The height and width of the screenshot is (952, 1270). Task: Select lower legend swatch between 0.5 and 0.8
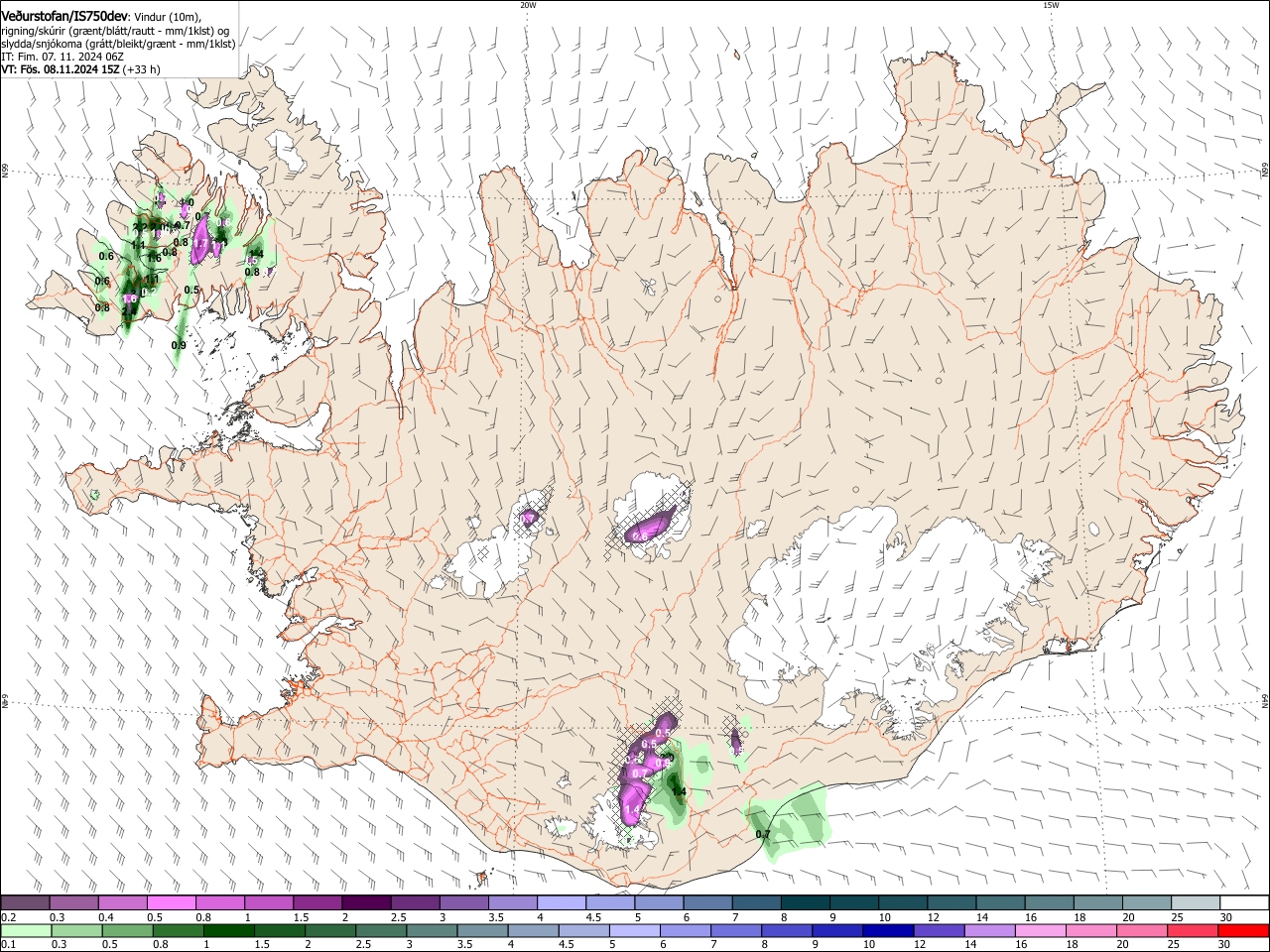pyautogui.click(x=127, y=931)
